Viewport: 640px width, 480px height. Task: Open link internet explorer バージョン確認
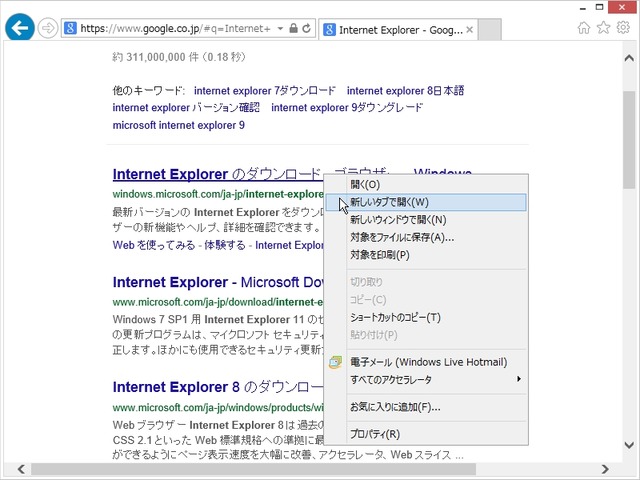(x=186, y=108)
